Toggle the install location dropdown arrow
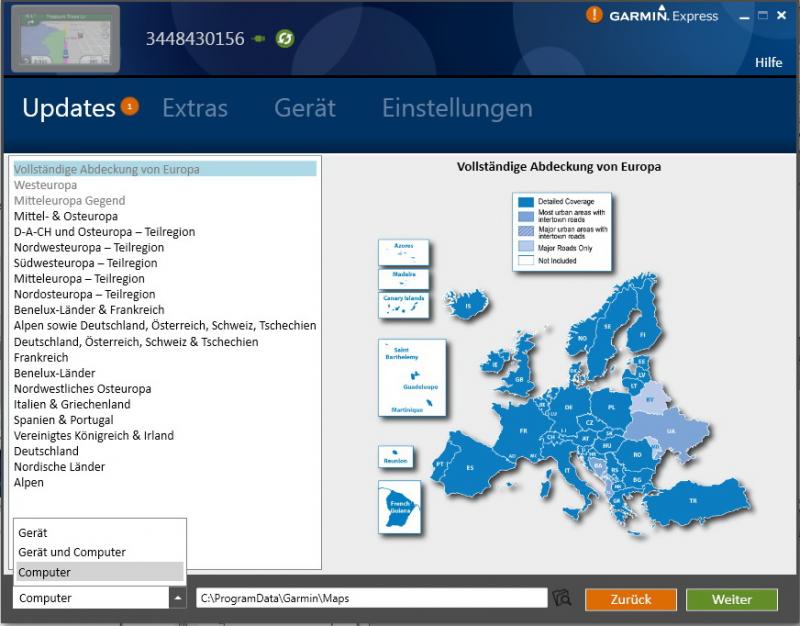This screenshot has width=800, height=626. tap(177, 597)
